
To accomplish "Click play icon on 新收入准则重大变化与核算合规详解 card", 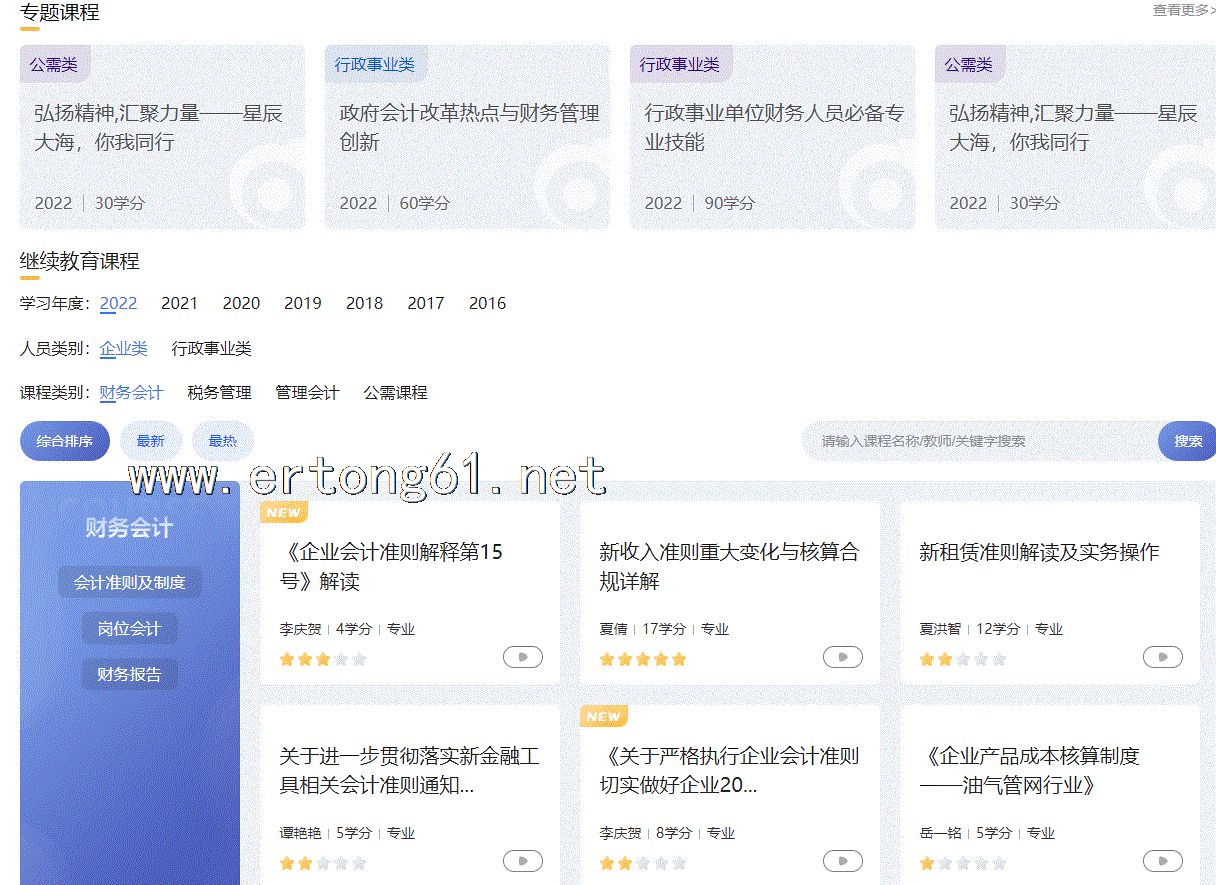I will point(842,657).
